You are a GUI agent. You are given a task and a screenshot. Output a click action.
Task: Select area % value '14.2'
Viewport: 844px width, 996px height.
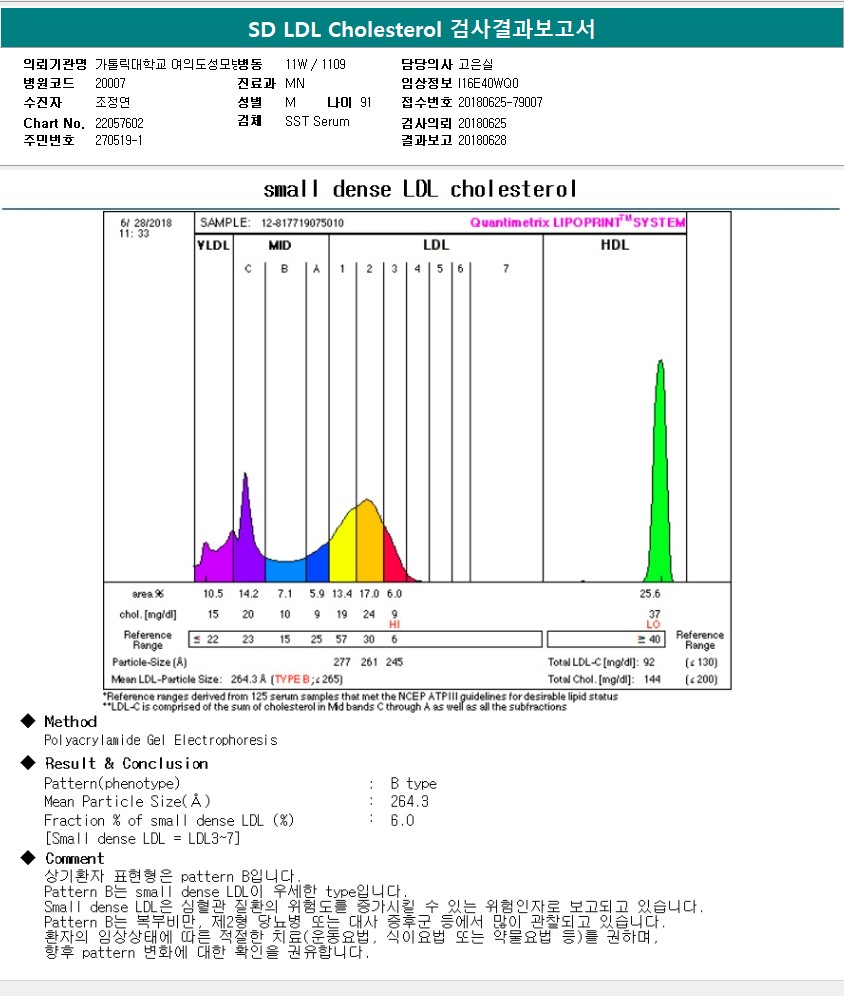click(248, 594)
